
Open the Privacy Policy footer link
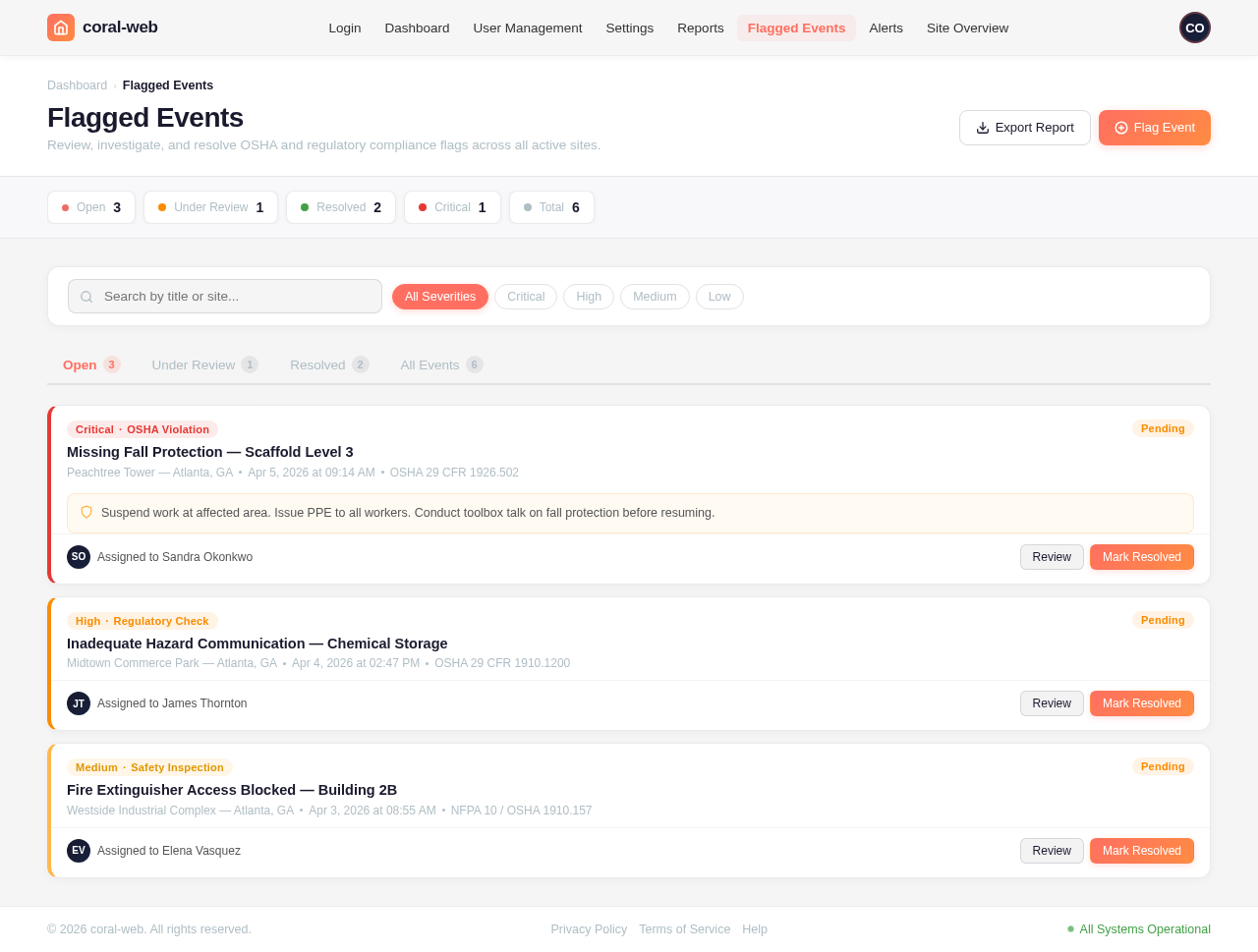589,929
